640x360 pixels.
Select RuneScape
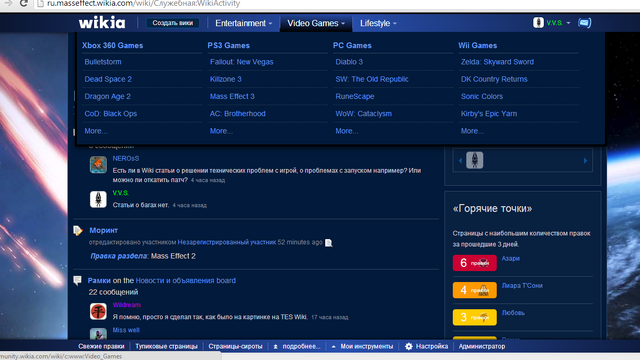(355, 96)
